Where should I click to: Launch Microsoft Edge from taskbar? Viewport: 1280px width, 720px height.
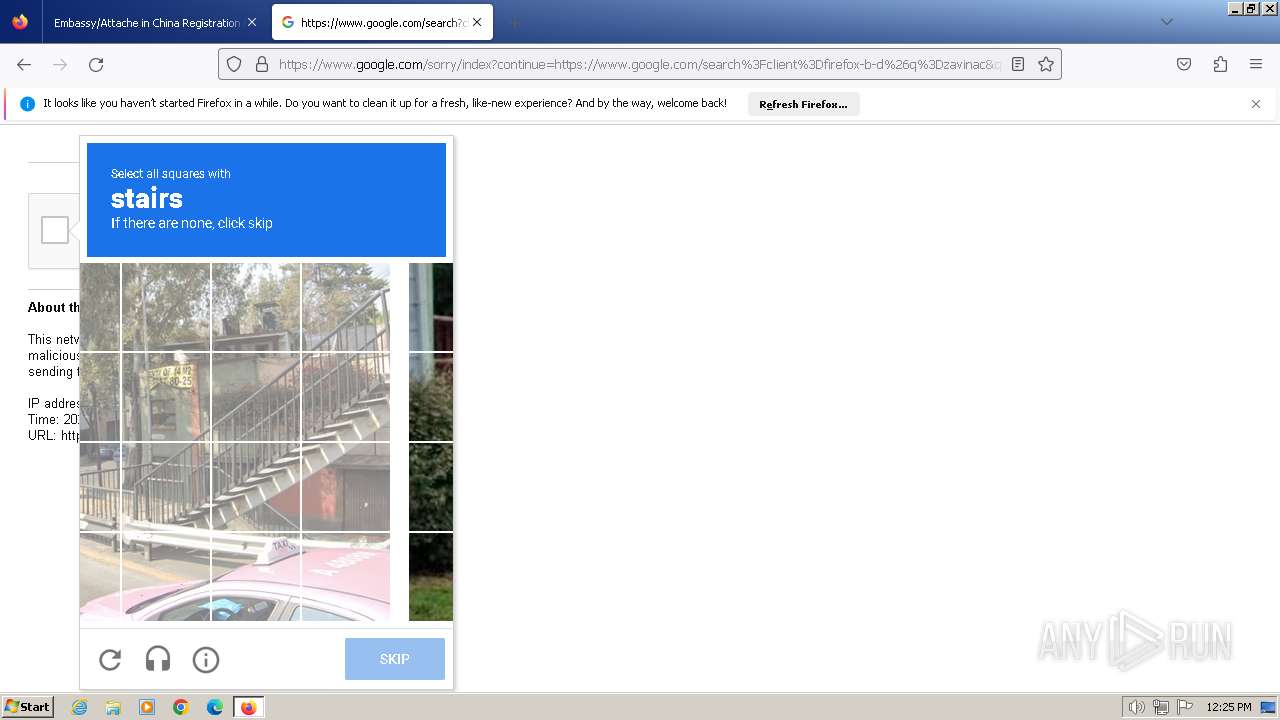point(215,707)
